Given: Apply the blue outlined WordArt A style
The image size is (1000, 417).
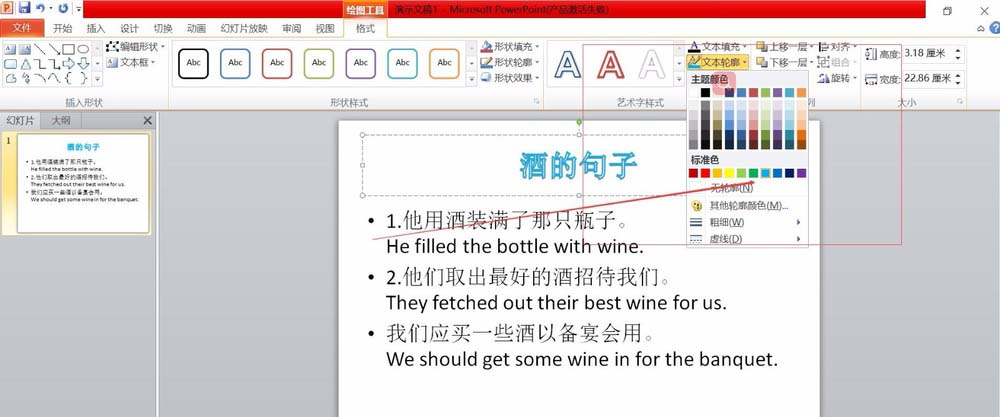Looking at the screenshot, I should (x=568, y=64).
